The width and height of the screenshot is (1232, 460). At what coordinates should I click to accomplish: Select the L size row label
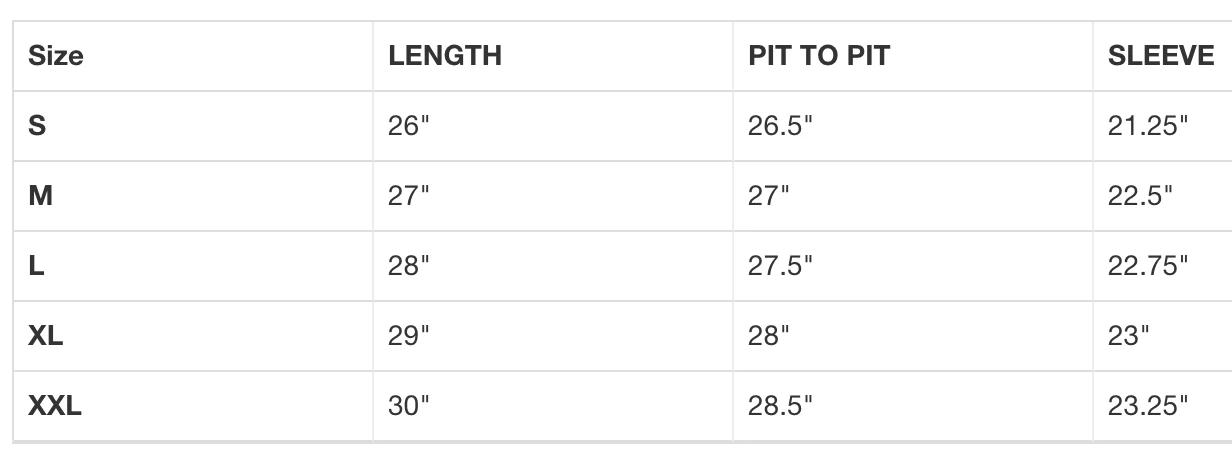pyautogui.click(x=36, y=267)
